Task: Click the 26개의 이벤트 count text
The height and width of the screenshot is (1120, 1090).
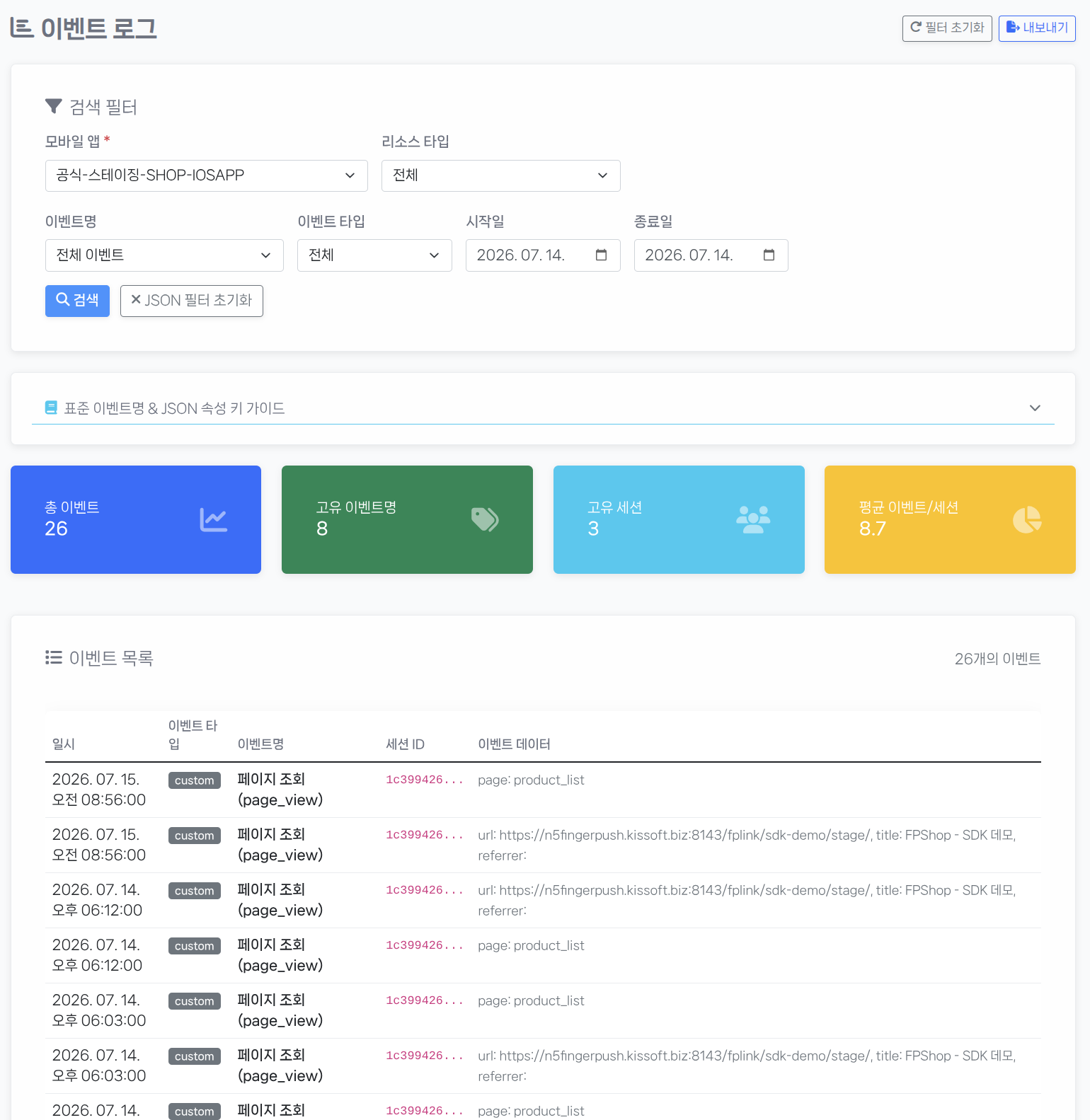Action: (x=998, y=659)
